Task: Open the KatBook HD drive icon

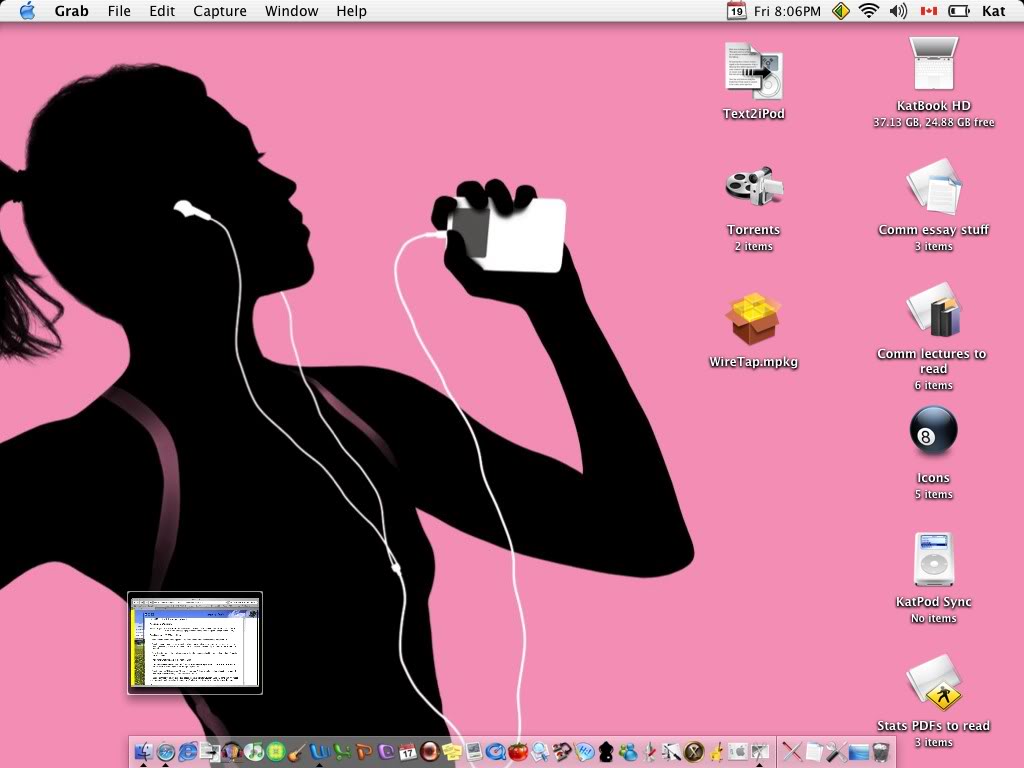Action: [x=933, y=64]
